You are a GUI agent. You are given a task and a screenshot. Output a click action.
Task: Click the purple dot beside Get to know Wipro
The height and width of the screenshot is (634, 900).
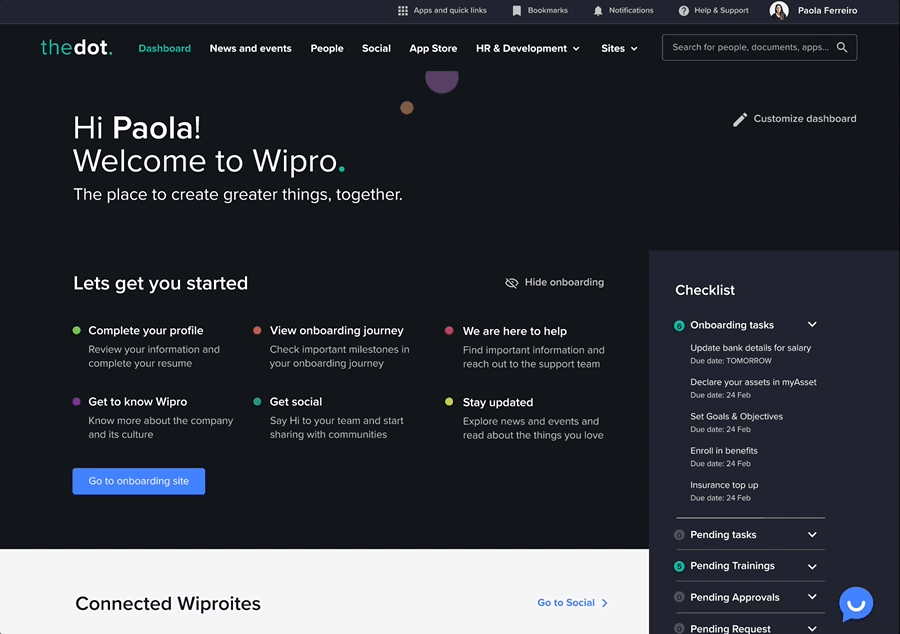(x=76, y=402)
